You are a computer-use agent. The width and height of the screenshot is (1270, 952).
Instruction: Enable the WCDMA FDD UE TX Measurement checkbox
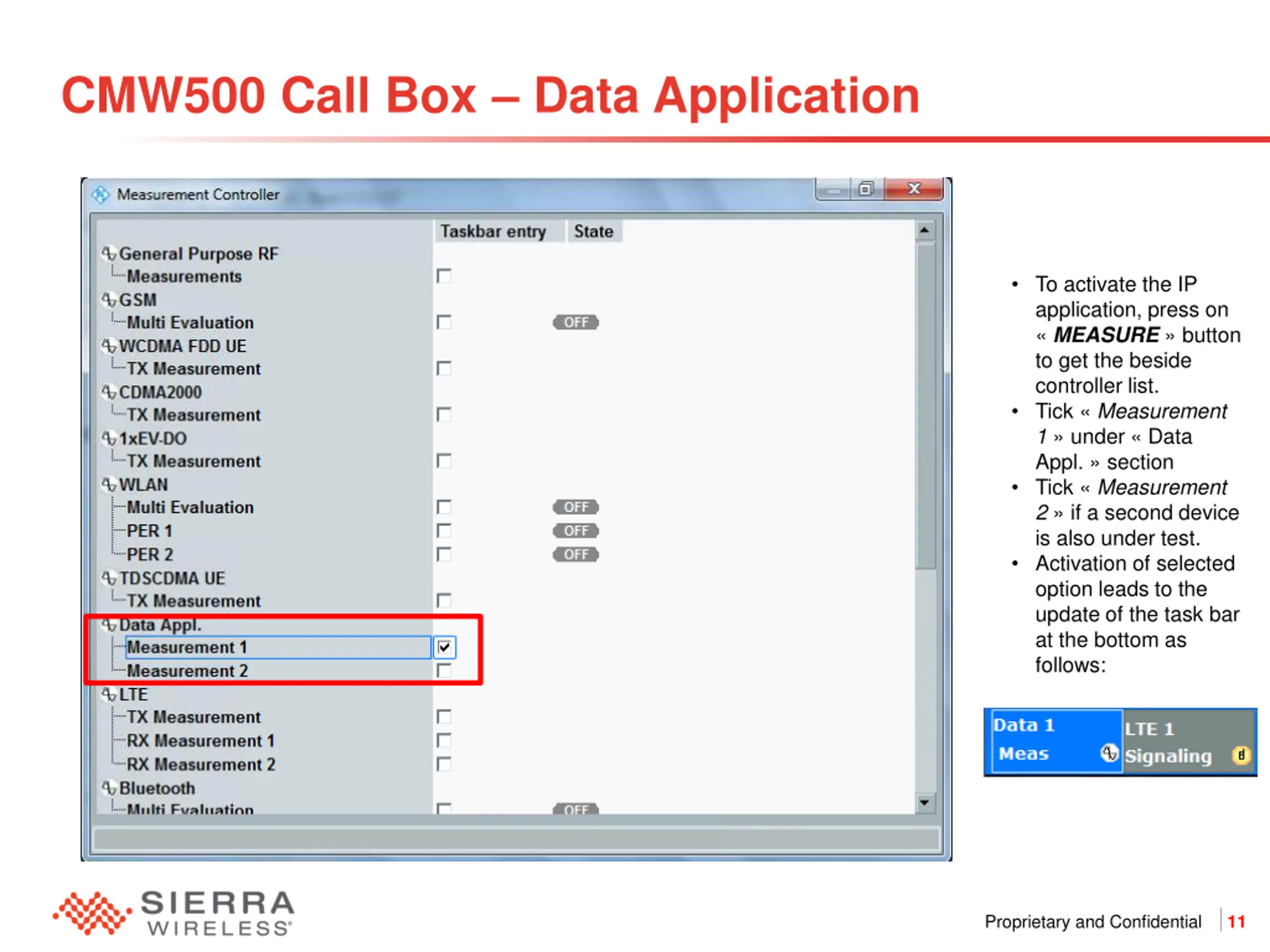pos(444,368)
